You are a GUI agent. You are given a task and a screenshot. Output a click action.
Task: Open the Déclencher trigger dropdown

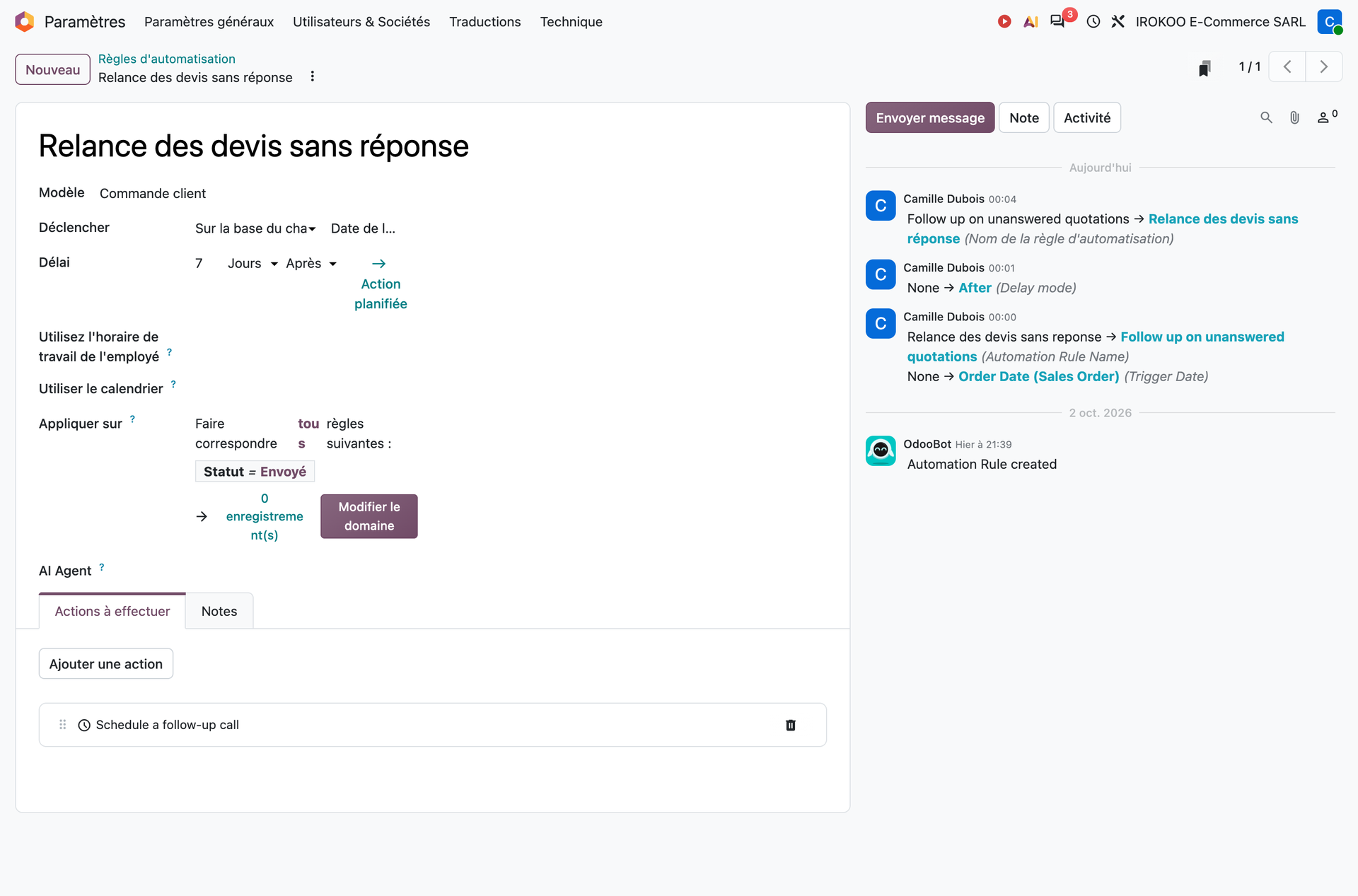pyautogui.click(x=255, y=228)
